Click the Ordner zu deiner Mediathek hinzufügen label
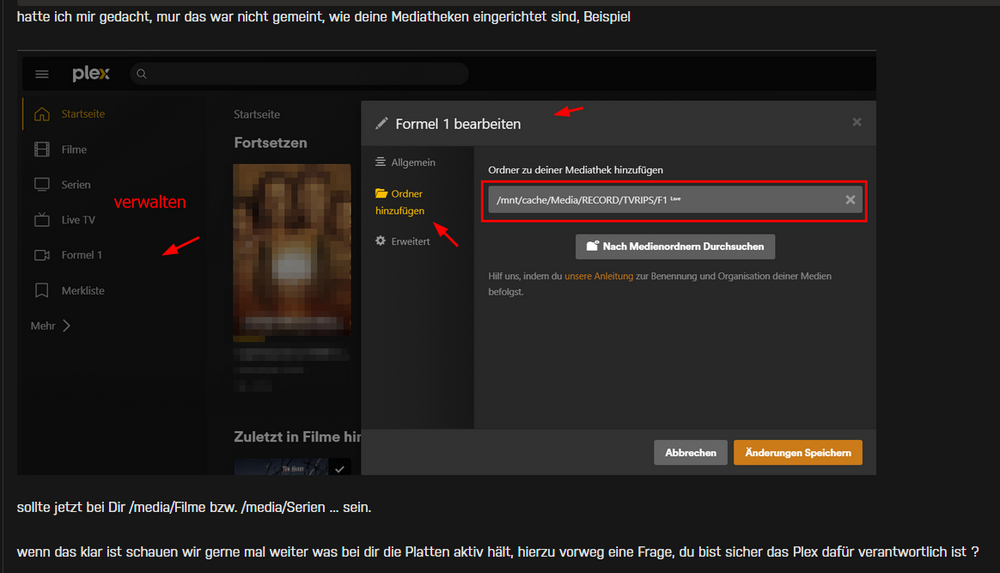 (576, 170)
